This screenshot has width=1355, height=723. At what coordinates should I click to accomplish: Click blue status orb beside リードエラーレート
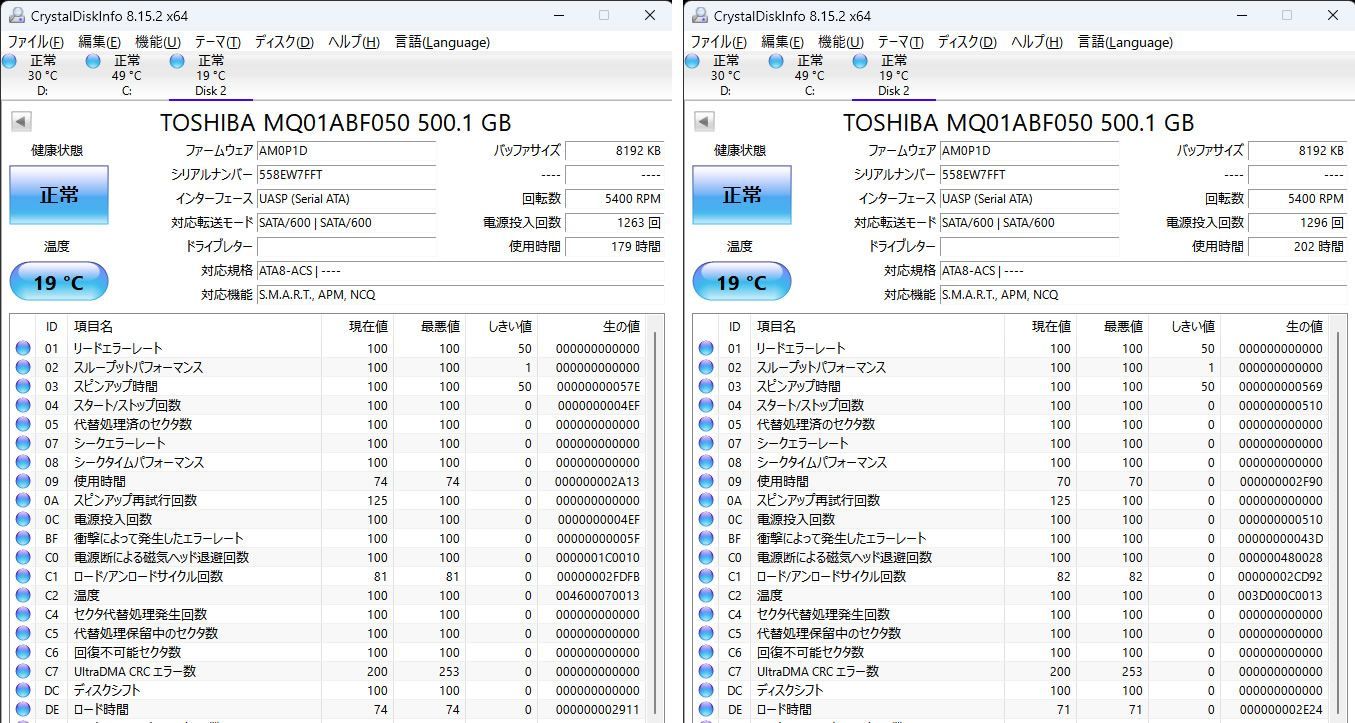pyautogui.click(x=22, y=347)
